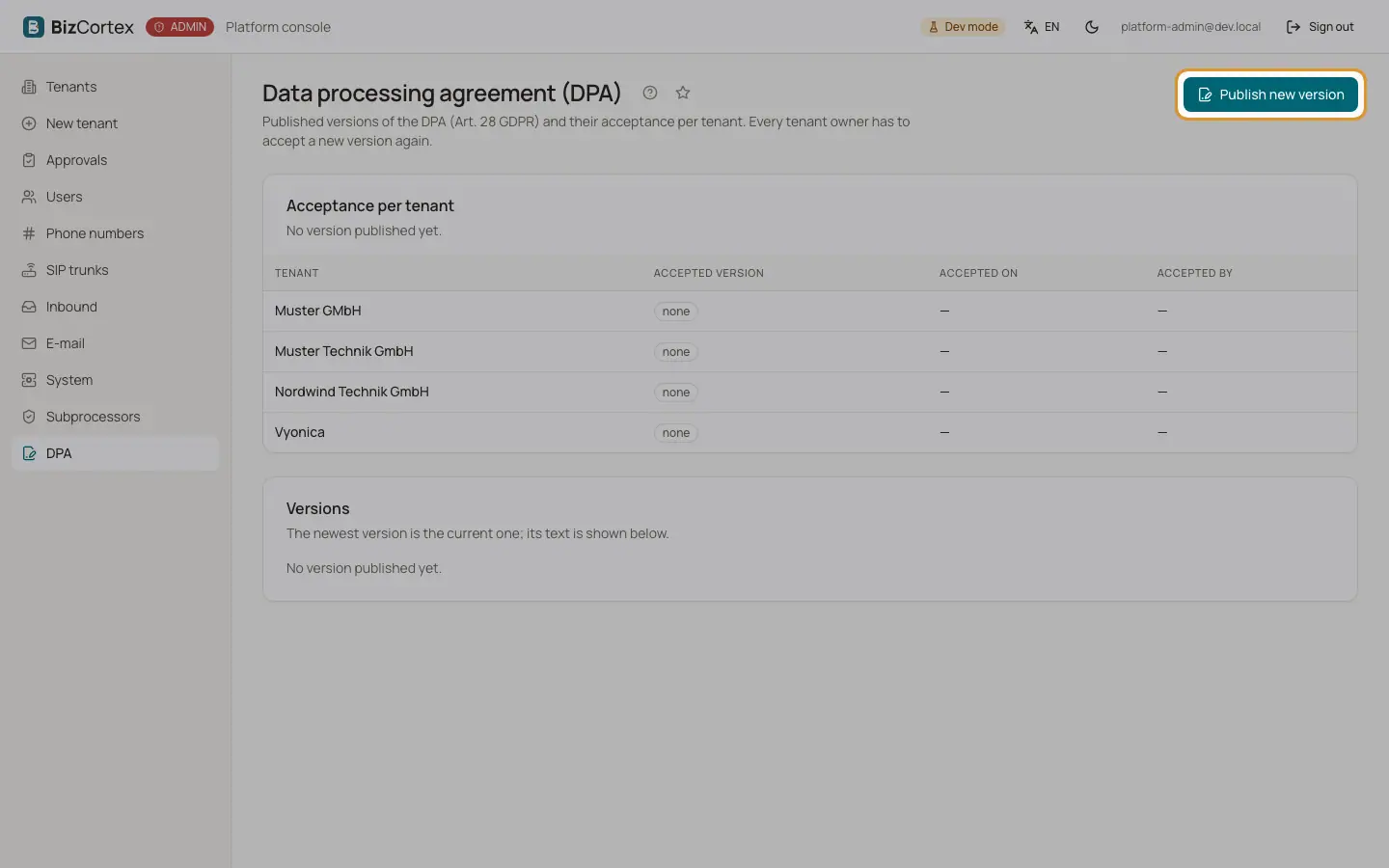Open Phone numbers in sidebar
Image resolution: width=1389 pixels, height=868 pixels.
tap(116, 233)
